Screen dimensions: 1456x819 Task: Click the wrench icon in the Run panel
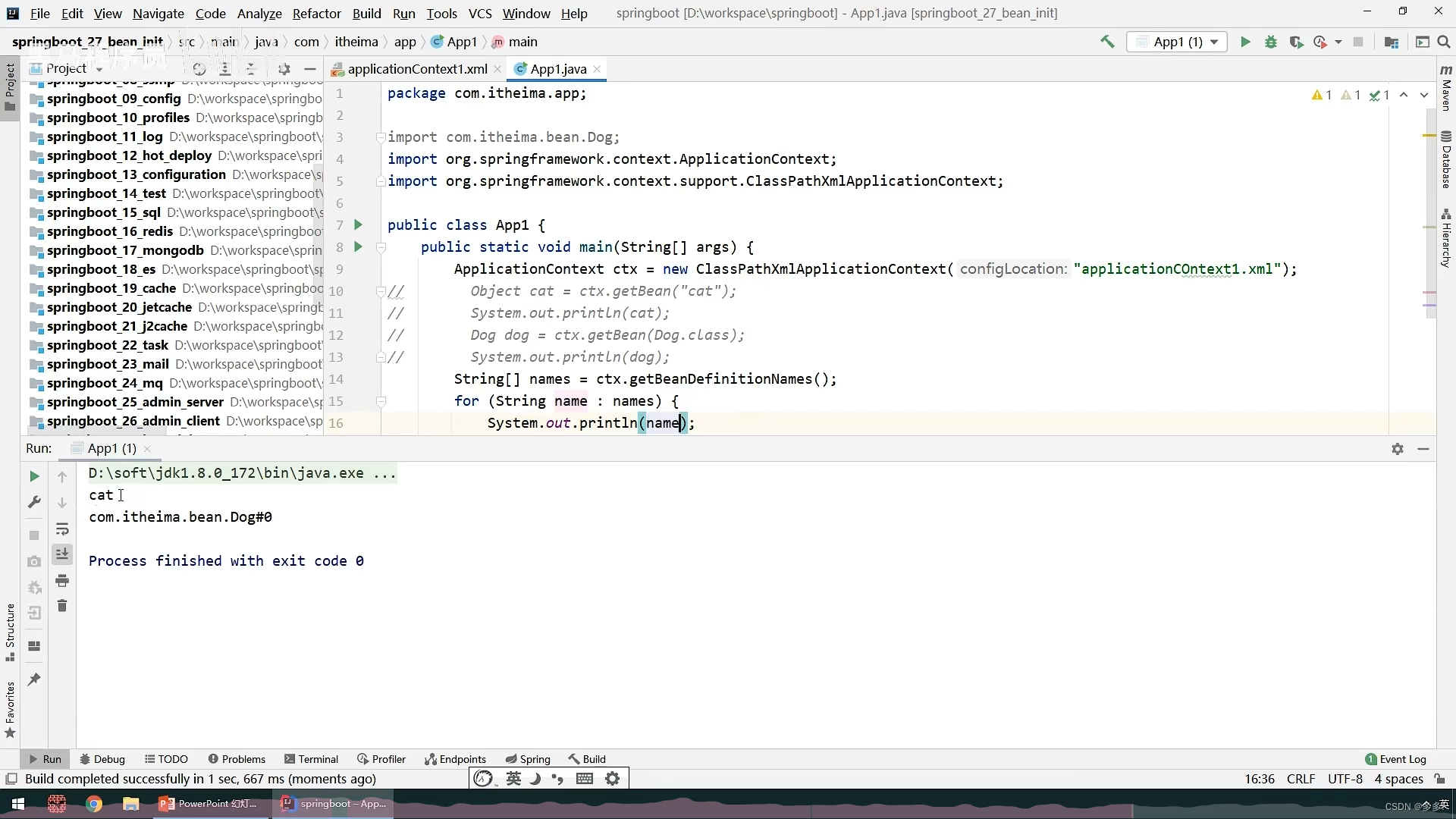pos(34,502)
